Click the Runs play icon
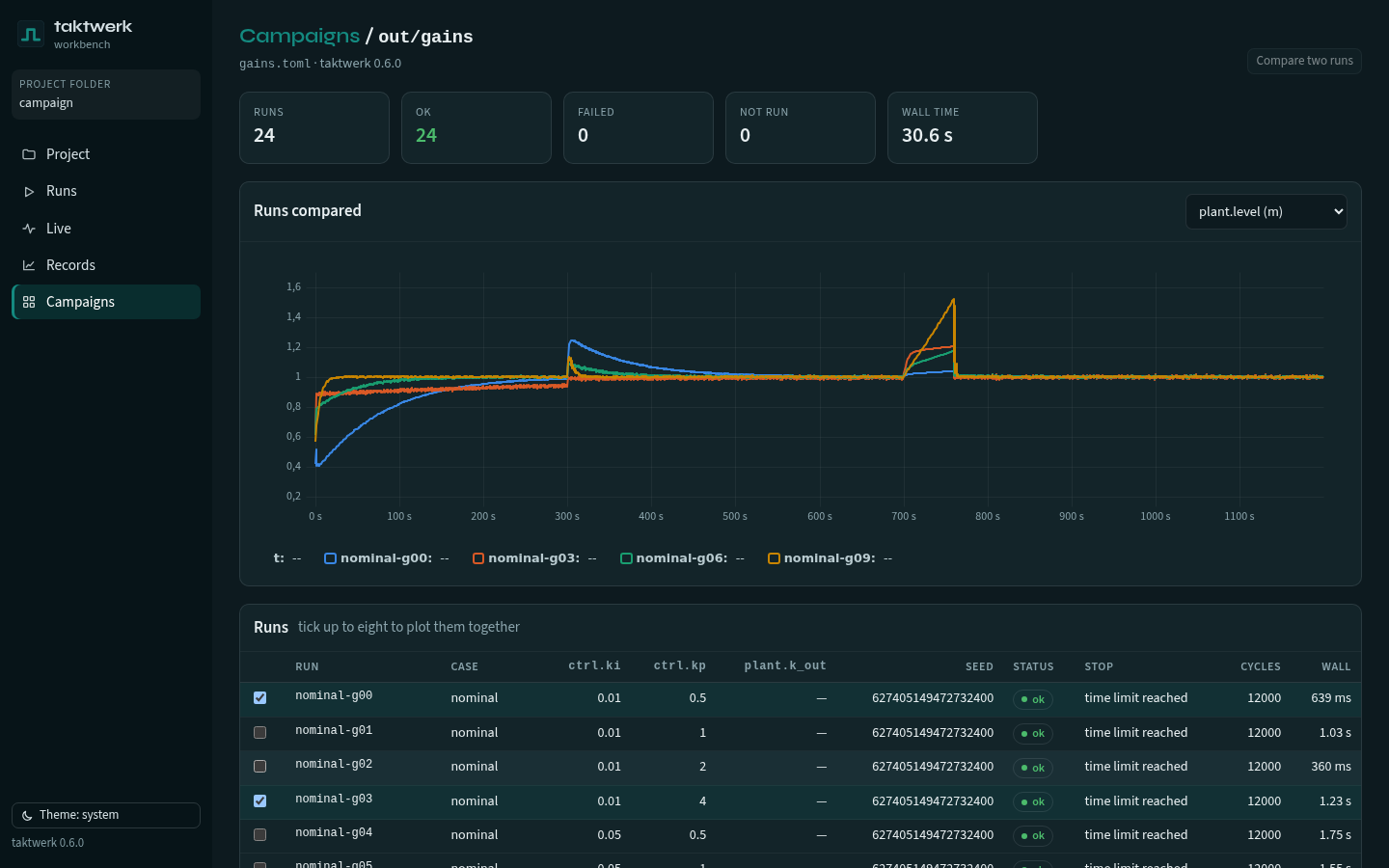1389x868 pixels. pyautogui.click(x=29, y=191)
